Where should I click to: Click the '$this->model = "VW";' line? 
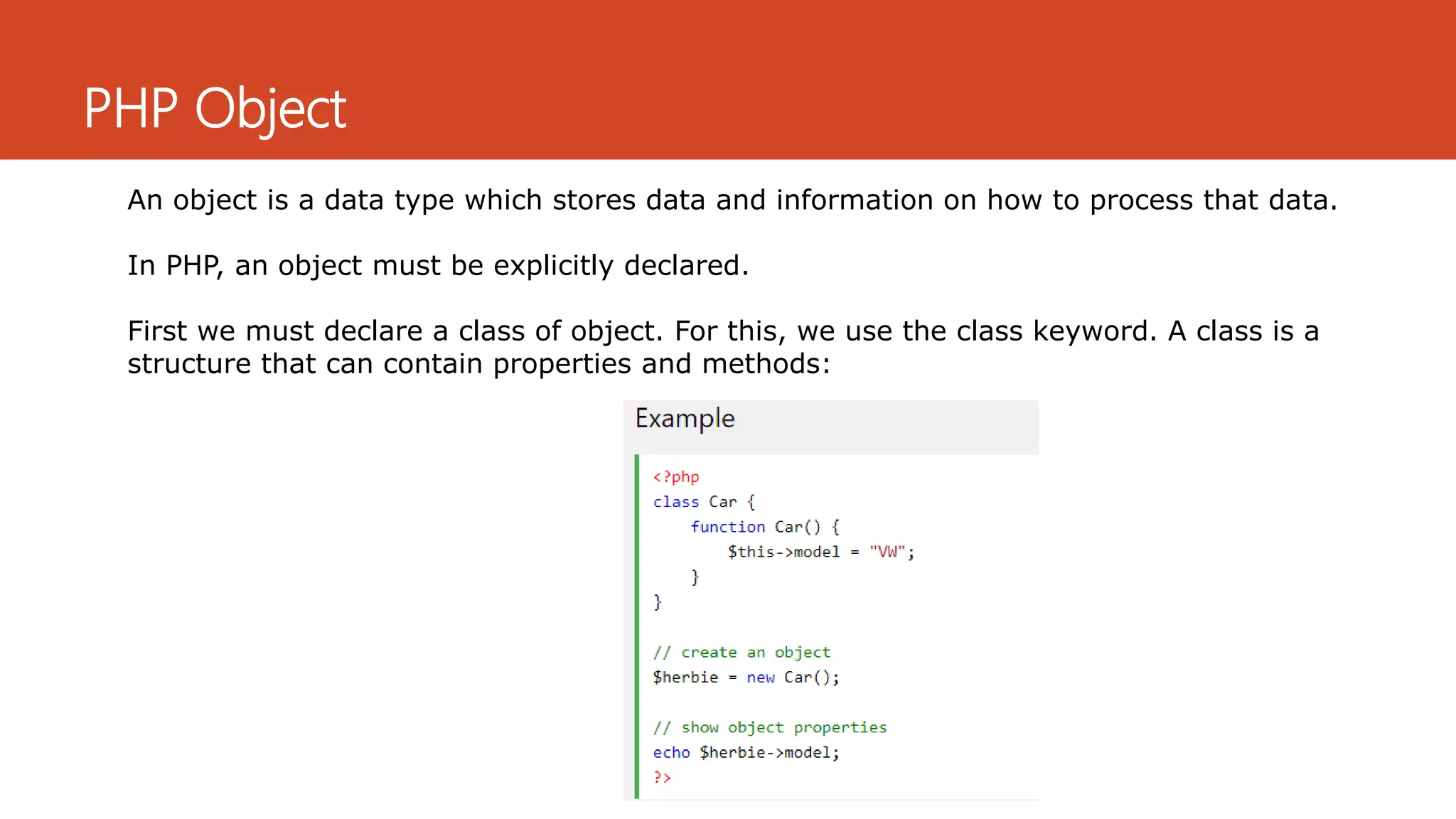pos(820,552)
